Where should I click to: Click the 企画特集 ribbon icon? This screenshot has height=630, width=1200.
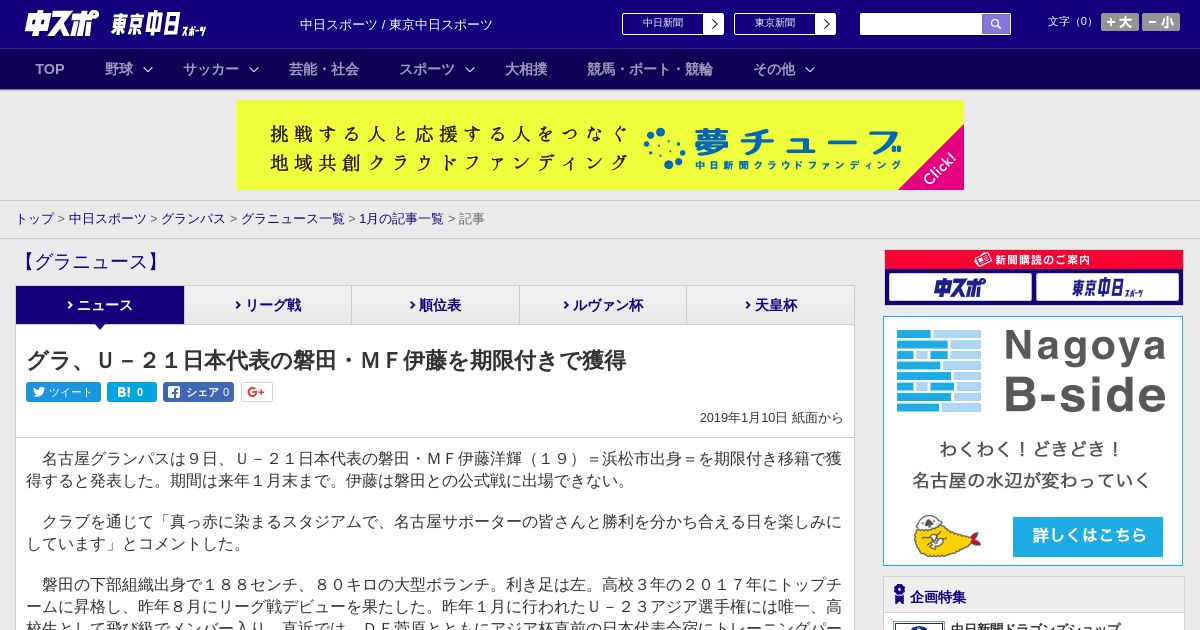tap(899, 595)
